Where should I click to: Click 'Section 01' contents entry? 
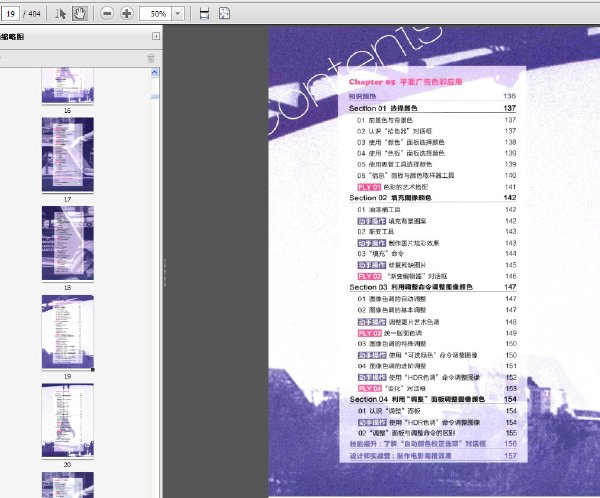click(x=432, y=108)
